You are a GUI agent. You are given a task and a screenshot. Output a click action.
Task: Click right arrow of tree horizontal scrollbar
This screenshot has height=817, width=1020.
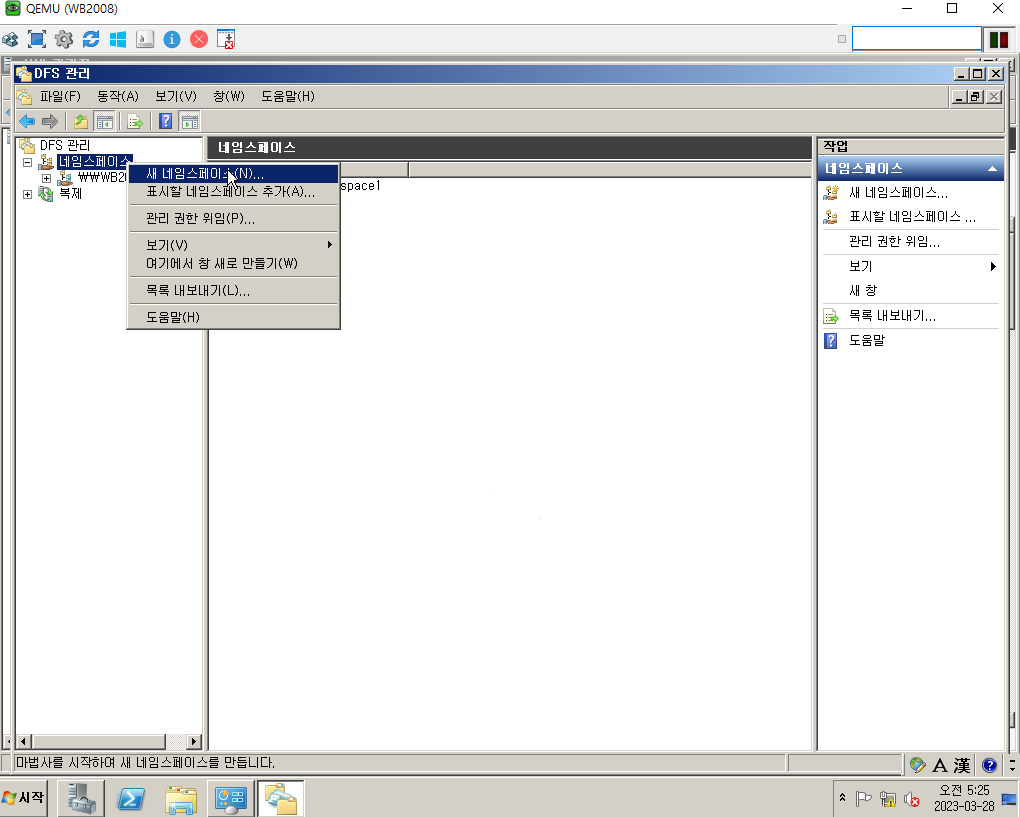coord(194,742)
